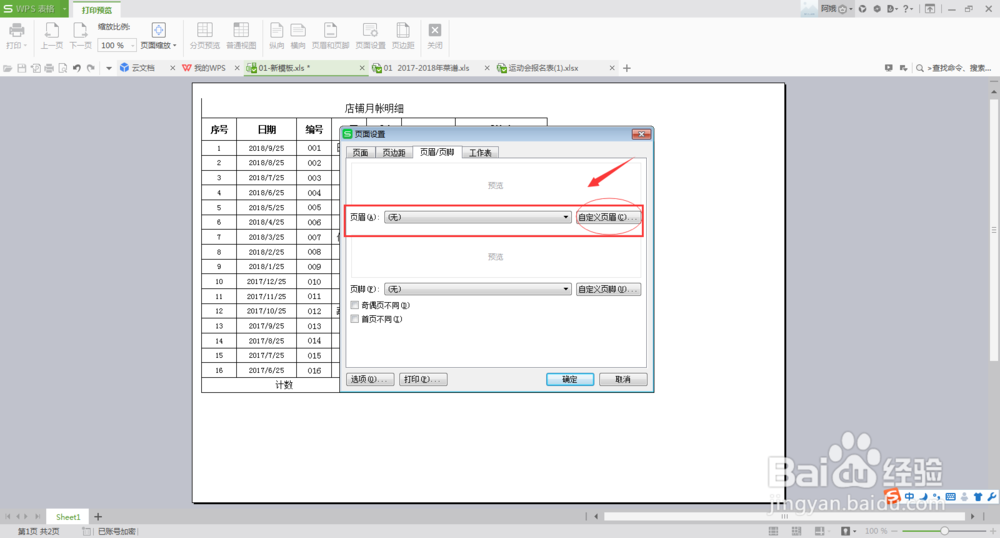Click the 选项 options button
This screenshot has height=538, width=1000.
point(369,379)
